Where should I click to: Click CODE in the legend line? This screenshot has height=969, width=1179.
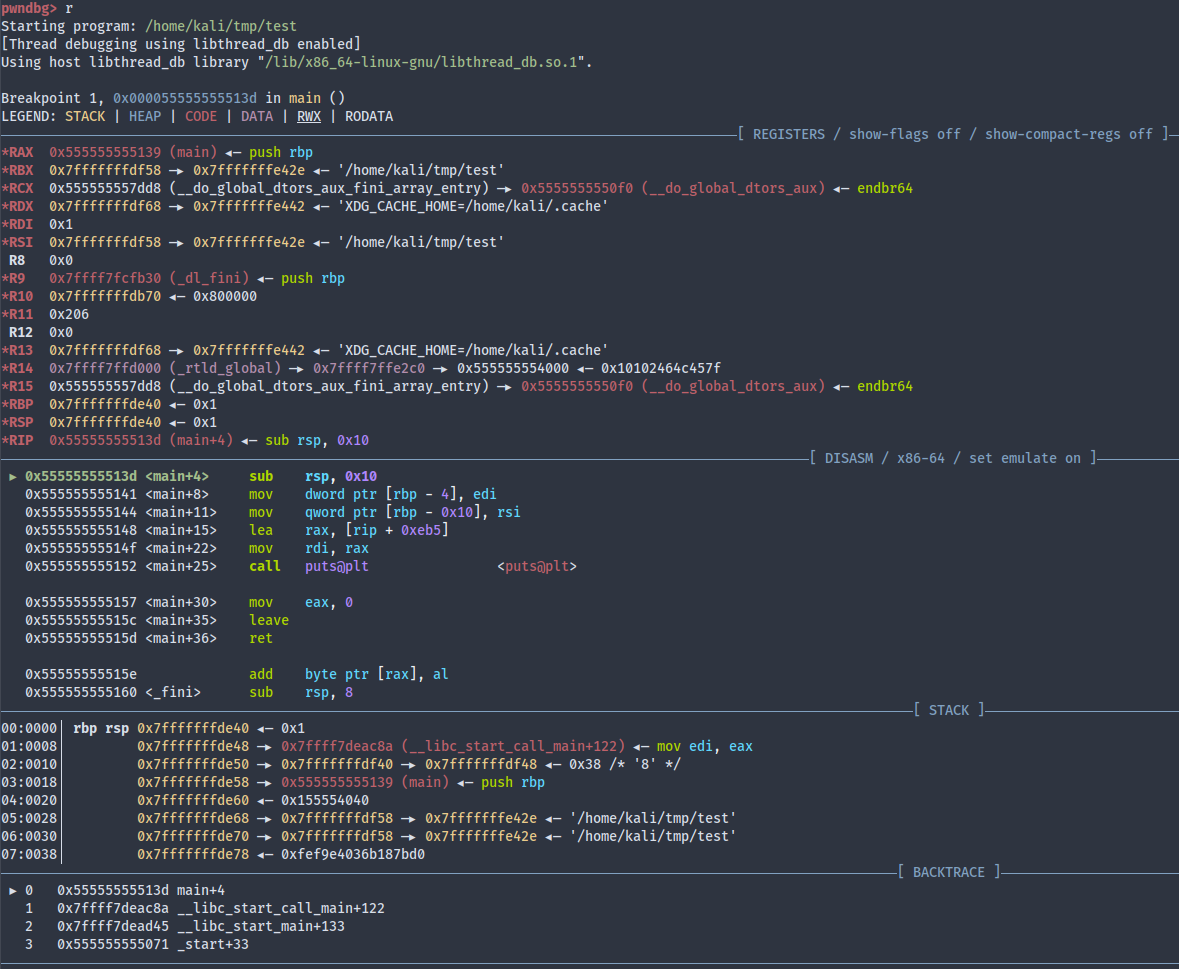coord(200,116)
